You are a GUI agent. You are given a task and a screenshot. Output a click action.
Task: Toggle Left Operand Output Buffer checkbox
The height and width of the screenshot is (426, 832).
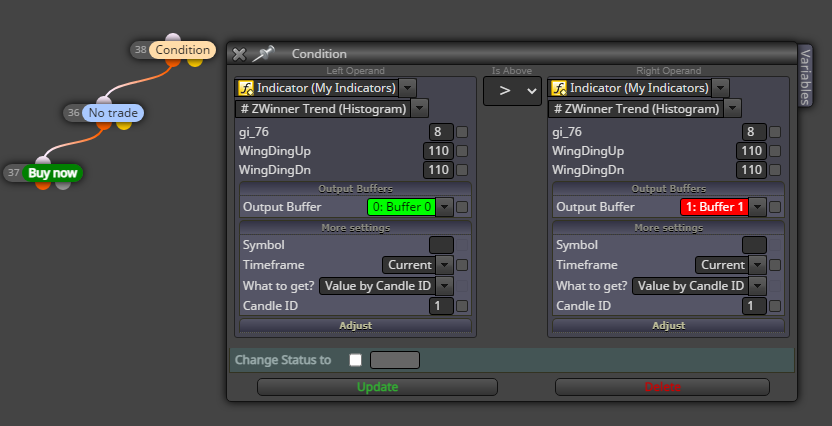(x=462, y=207)
